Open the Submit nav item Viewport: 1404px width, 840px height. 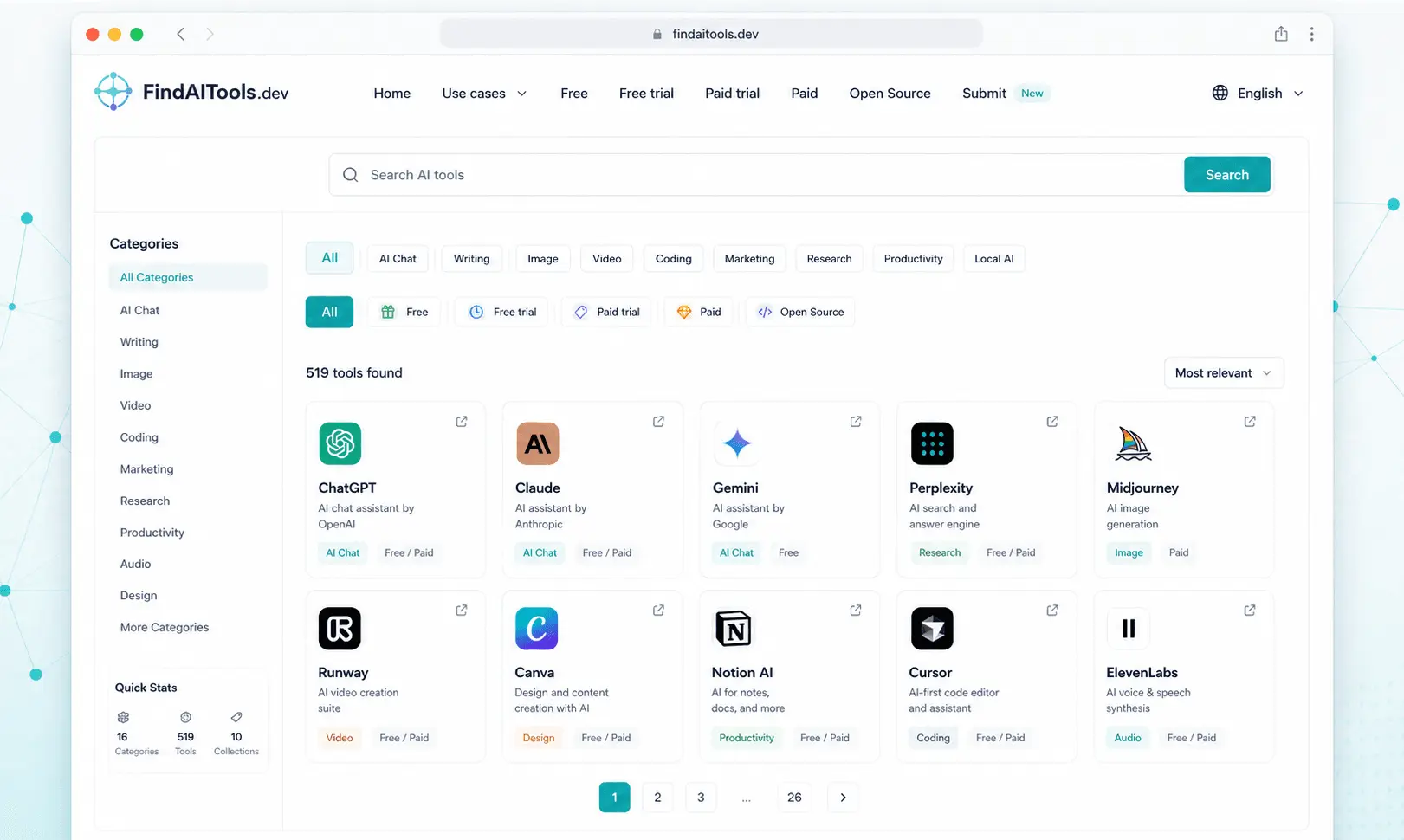click(984, 93)
